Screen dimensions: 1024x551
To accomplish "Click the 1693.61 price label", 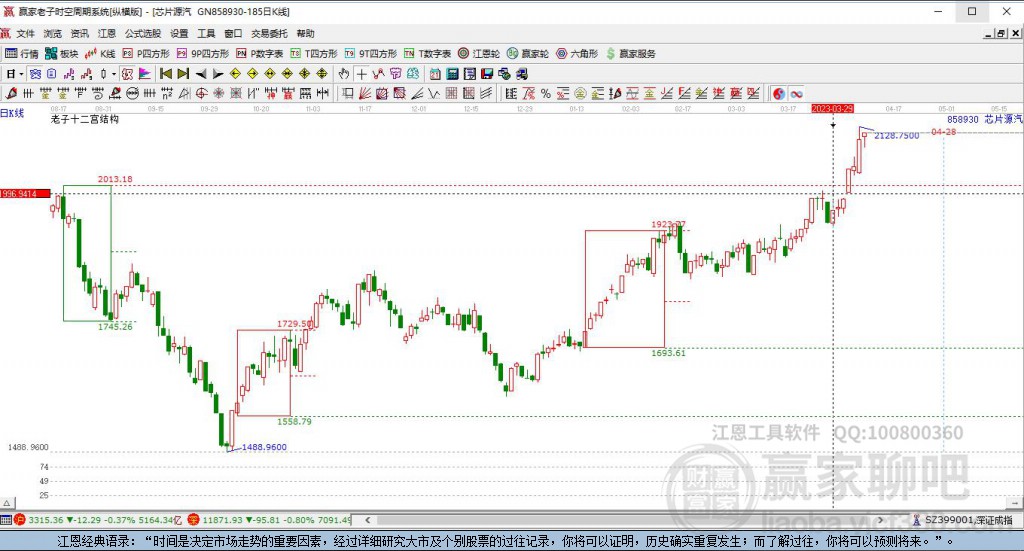I will [668, 353].
